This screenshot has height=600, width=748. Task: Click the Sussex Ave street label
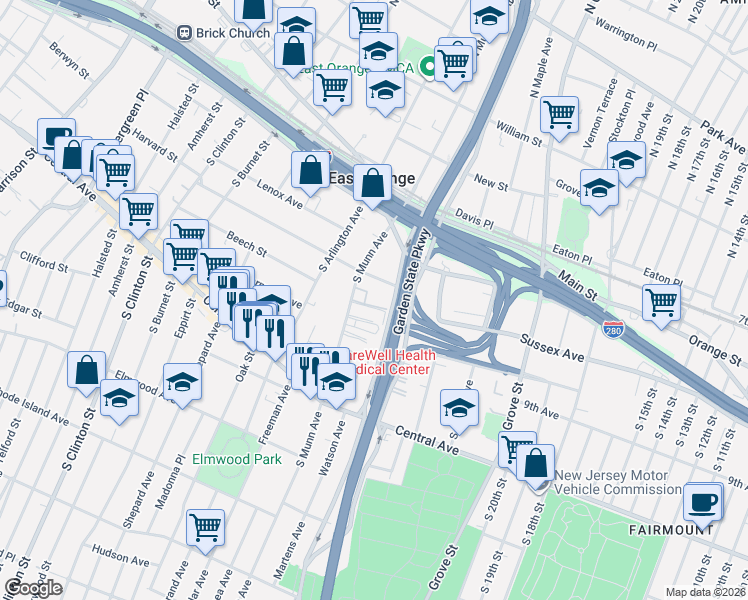552,348
